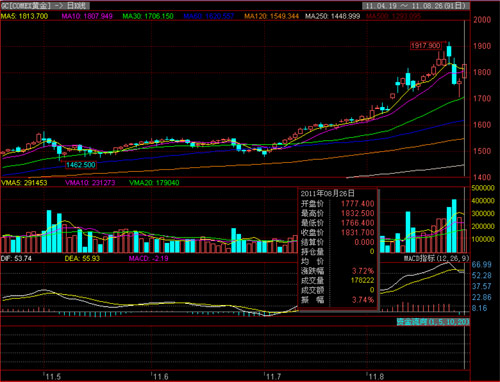Select the green MA30 1706.150 label
The image size is (500, 382).
[148, 16]
